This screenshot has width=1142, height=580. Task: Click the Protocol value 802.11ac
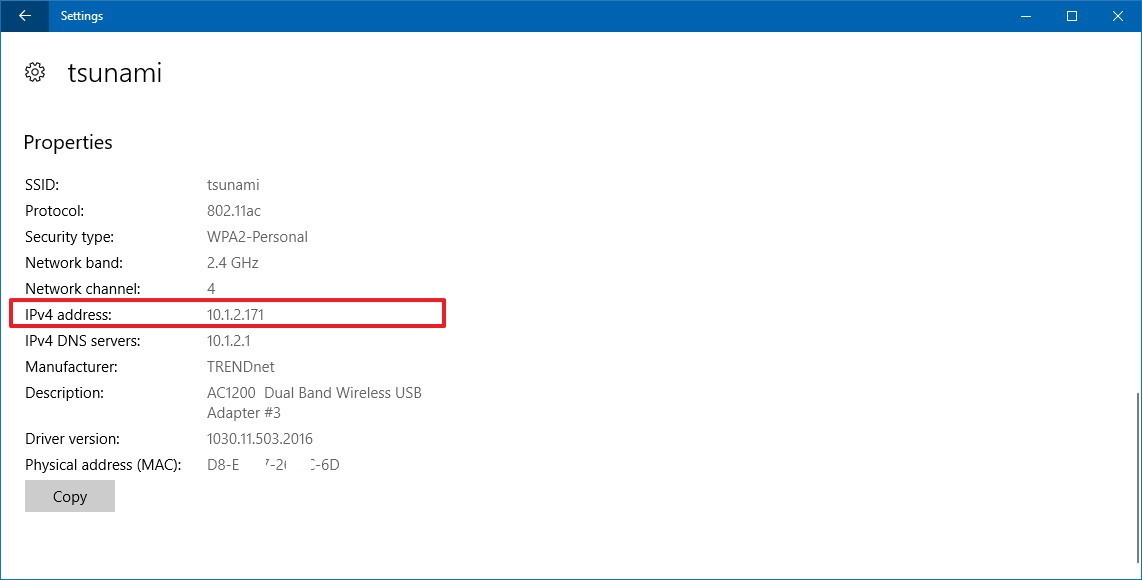tap(234, 211)
